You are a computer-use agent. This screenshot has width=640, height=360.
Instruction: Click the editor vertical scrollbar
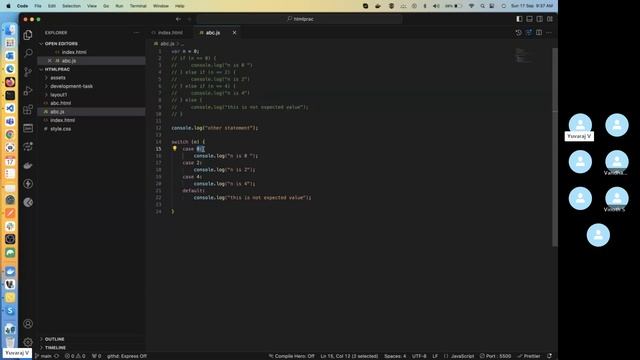coord(555,147)
